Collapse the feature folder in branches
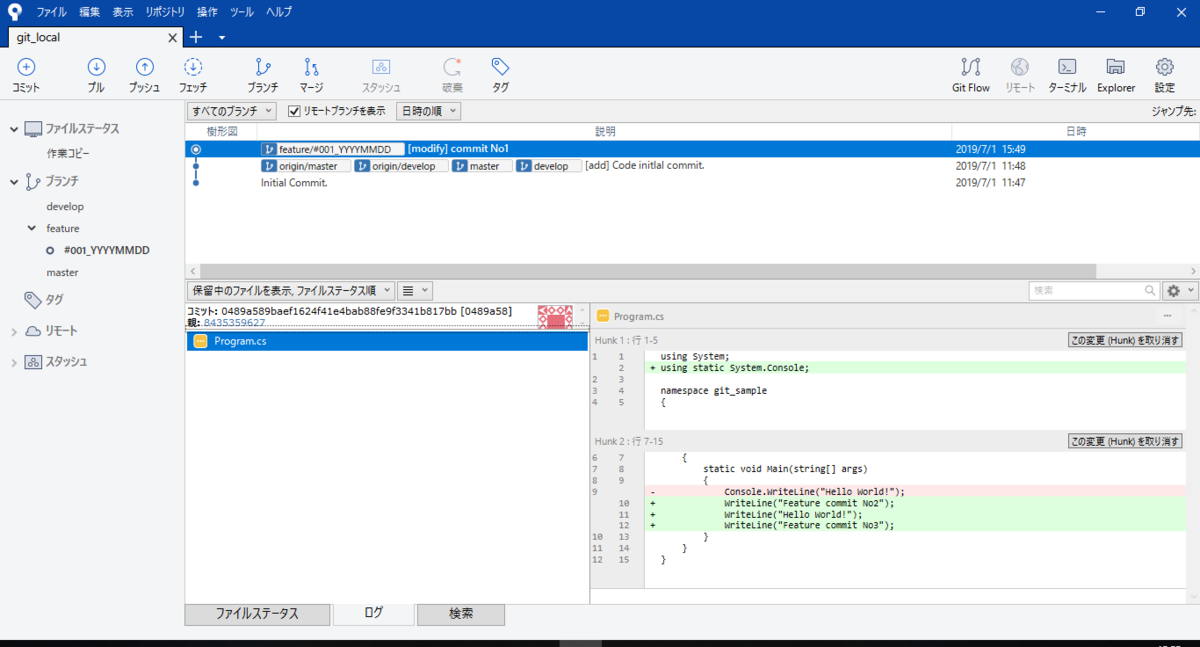The width and height of the screenshot is (1200, 647). pyautogui.click(x=32, y=228)
